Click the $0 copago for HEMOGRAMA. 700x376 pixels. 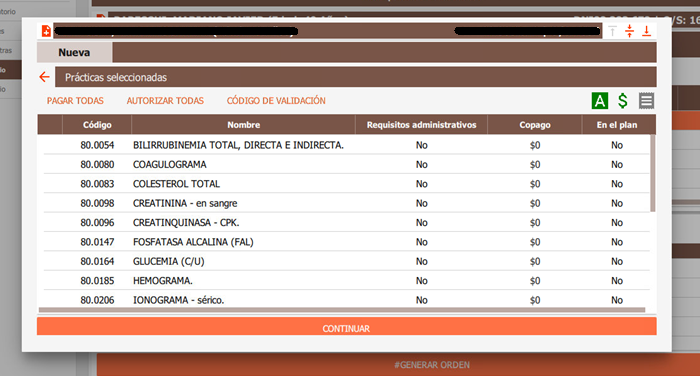(535, 281)
